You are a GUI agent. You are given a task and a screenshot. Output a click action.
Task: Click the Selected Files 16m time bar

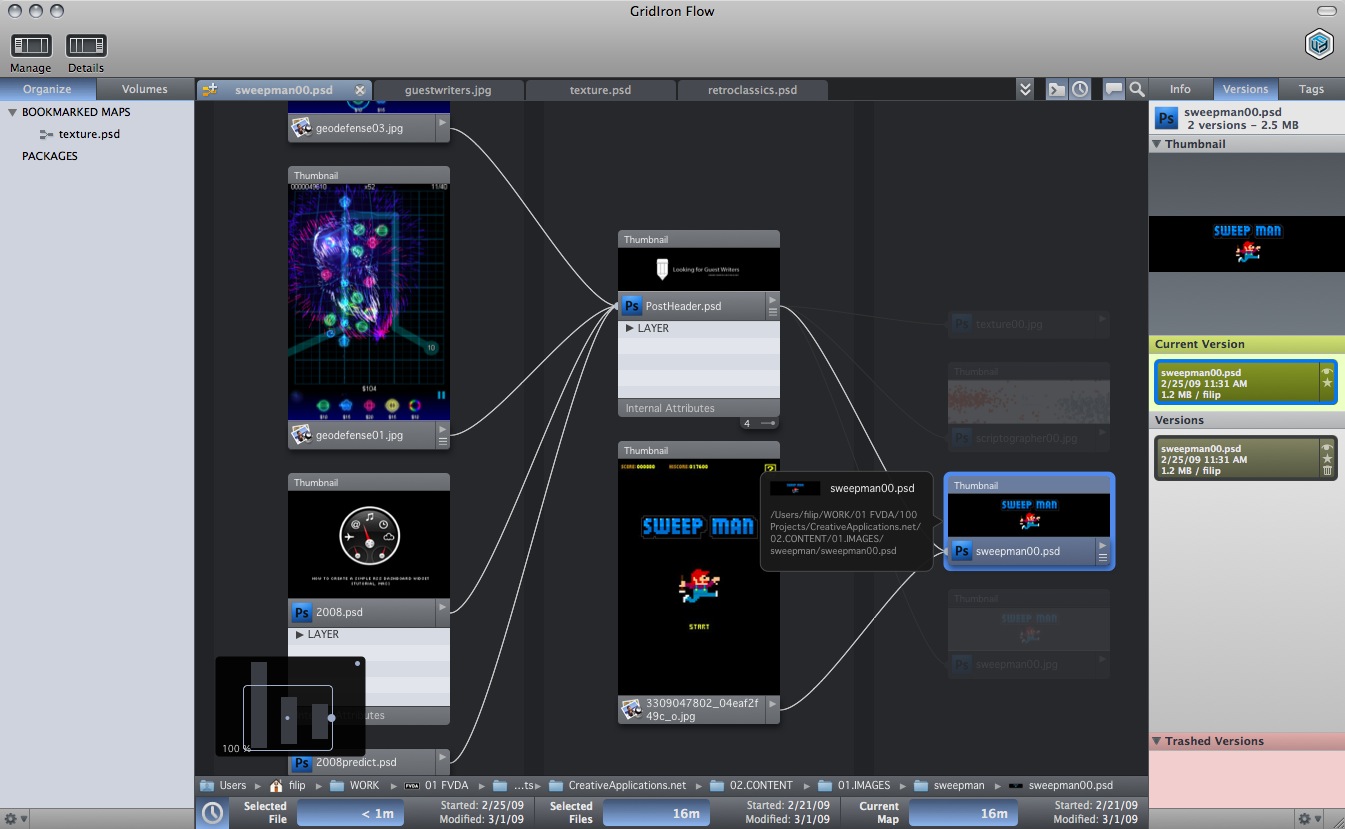656,813
